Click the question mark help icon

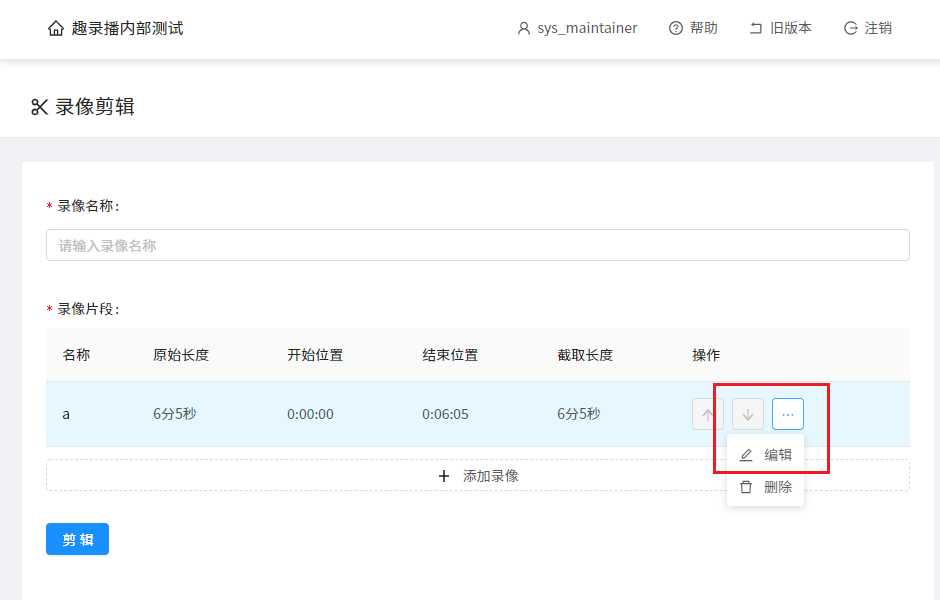pos(676,28)
